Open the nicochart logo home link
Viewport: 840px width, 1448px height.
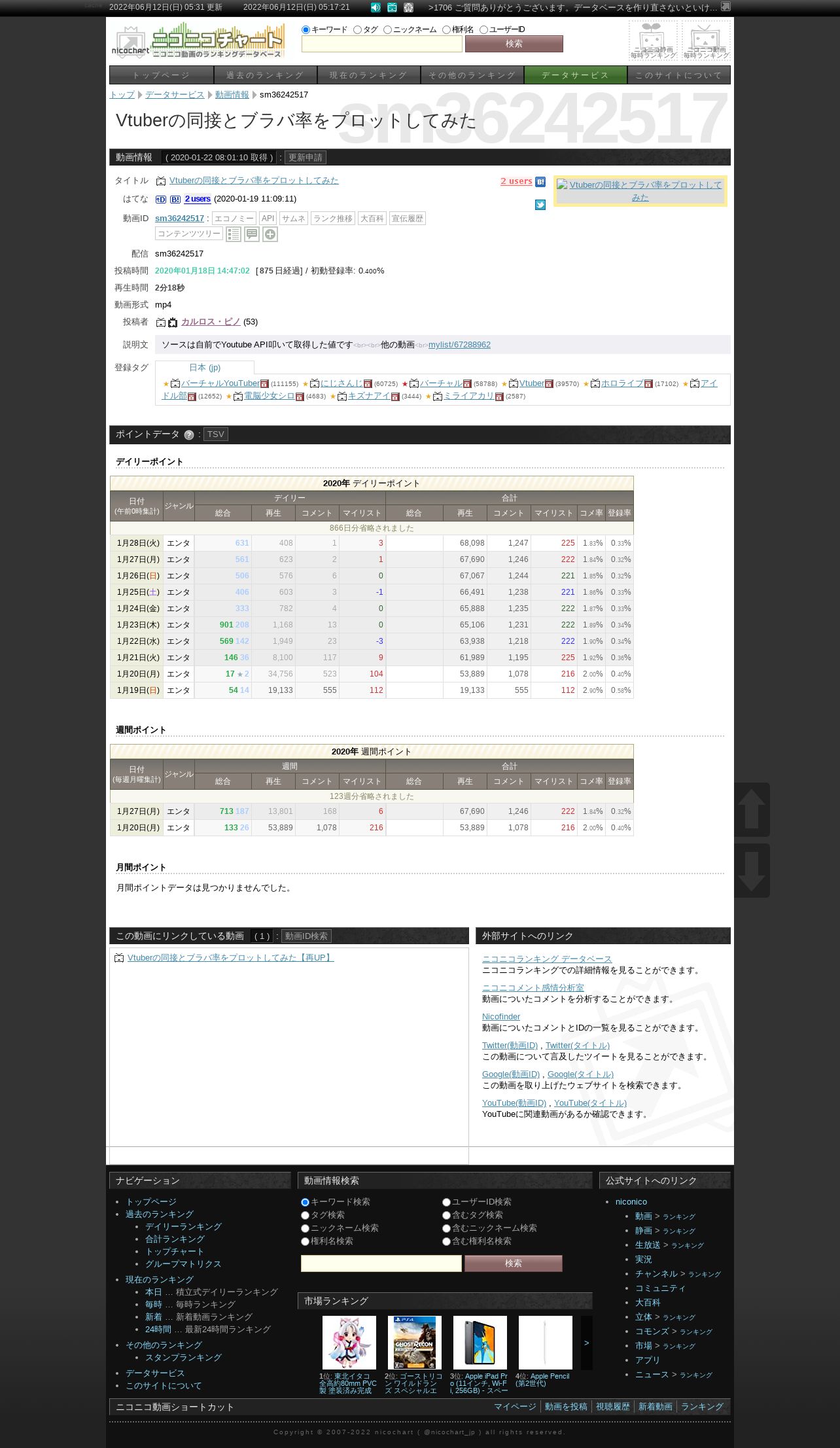[199, 41]
